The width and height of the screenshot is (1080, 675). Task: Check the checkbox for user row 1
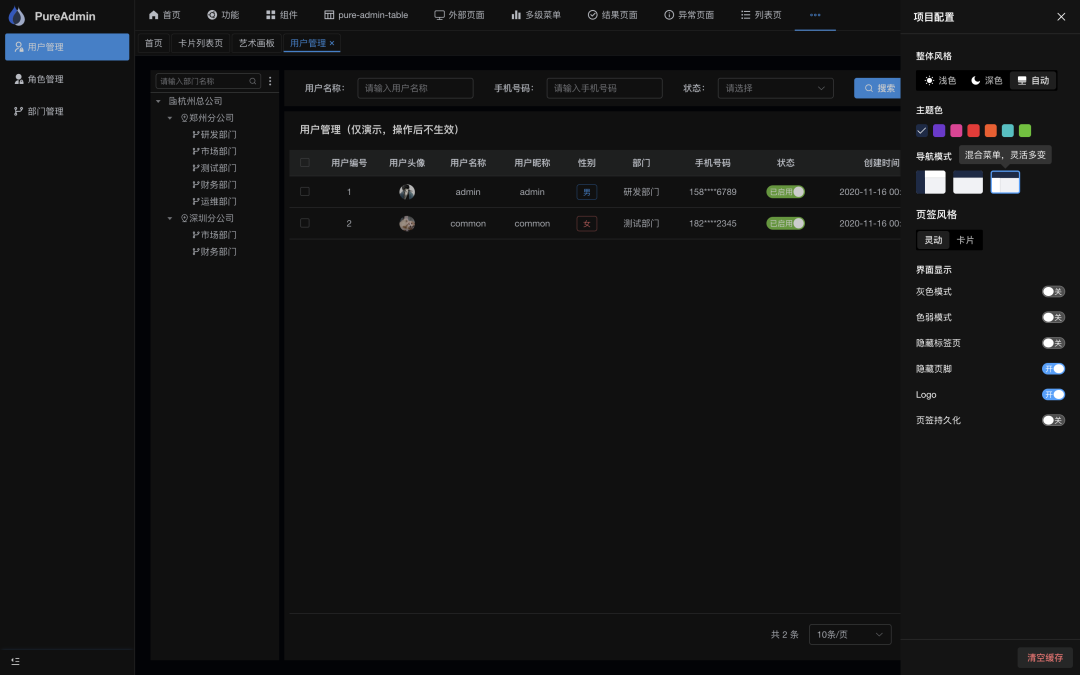pos(305,192)
